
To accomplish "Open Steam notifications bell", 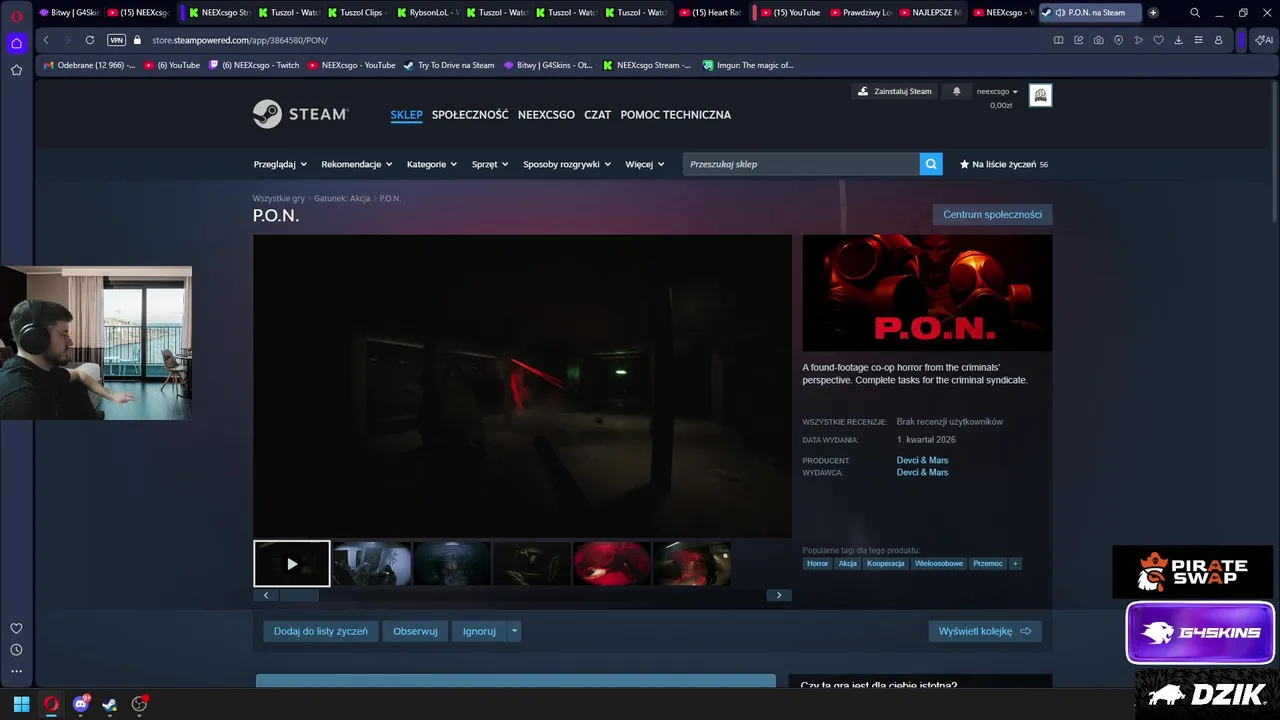I will [956, 91].
